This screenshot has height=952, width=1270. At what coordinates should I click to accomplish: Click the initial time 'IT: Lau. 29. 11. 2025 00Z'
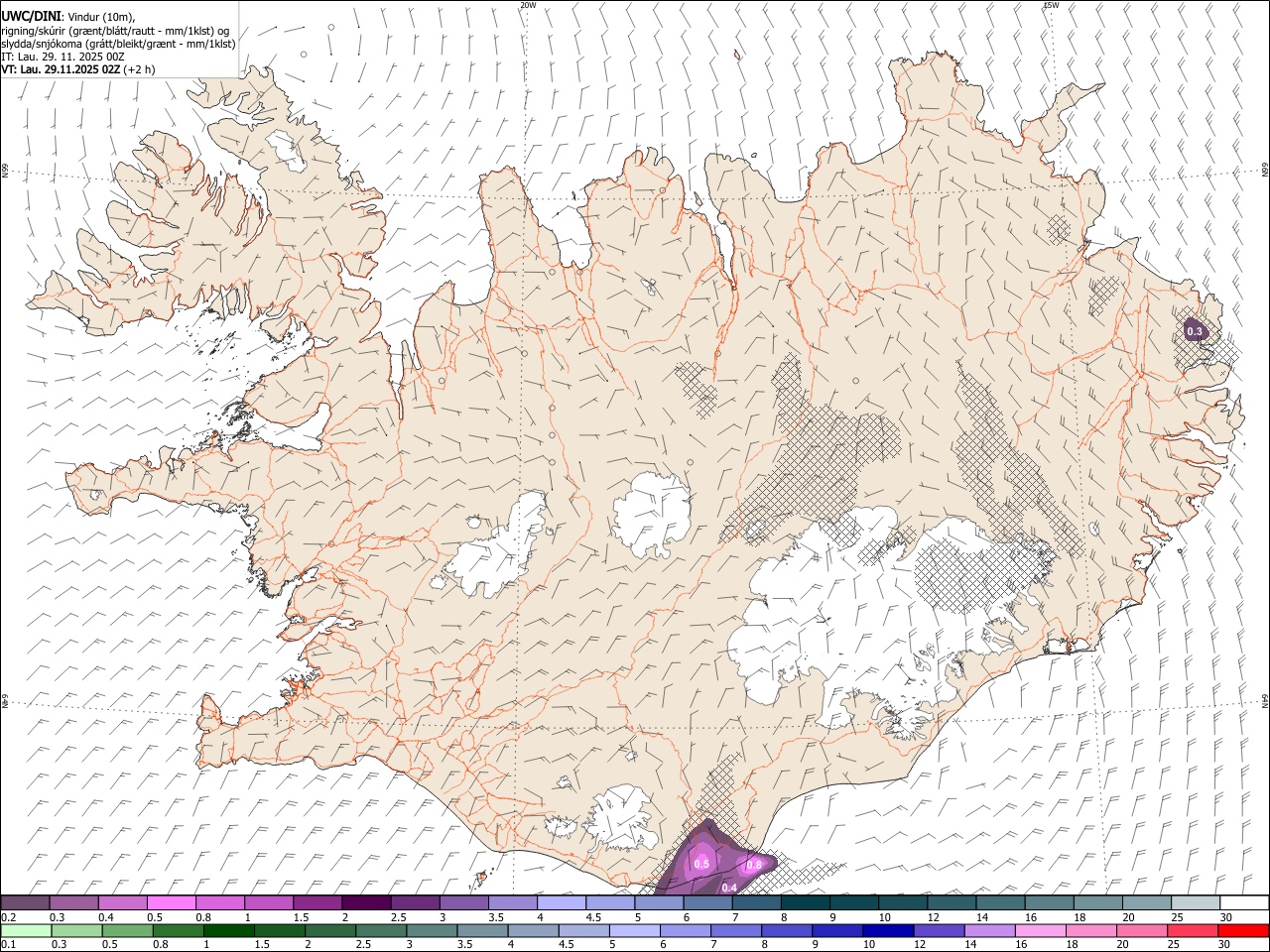point(63,57)
